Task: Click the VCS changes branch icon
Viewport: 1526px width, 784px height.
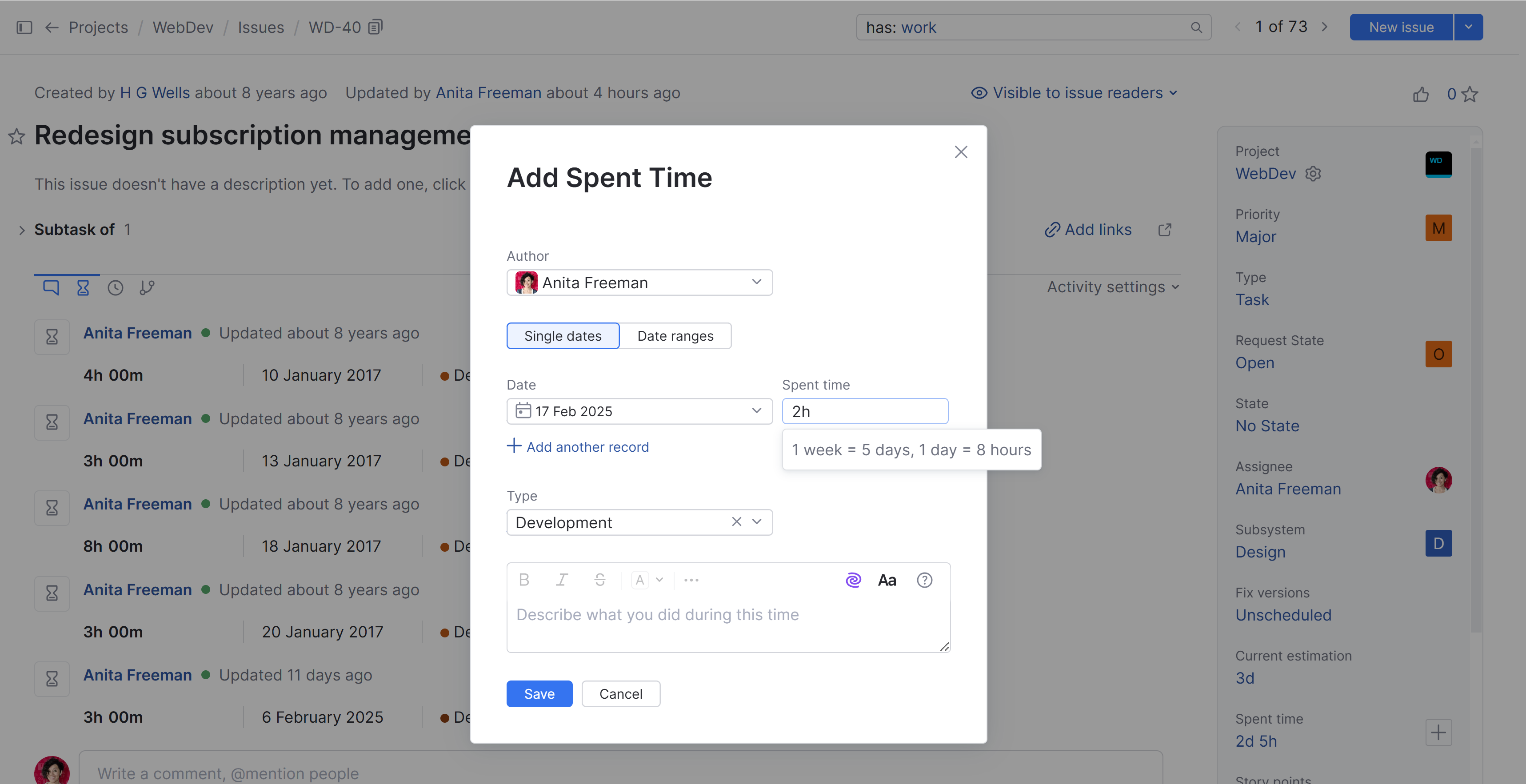Action: tap(147, 288)
